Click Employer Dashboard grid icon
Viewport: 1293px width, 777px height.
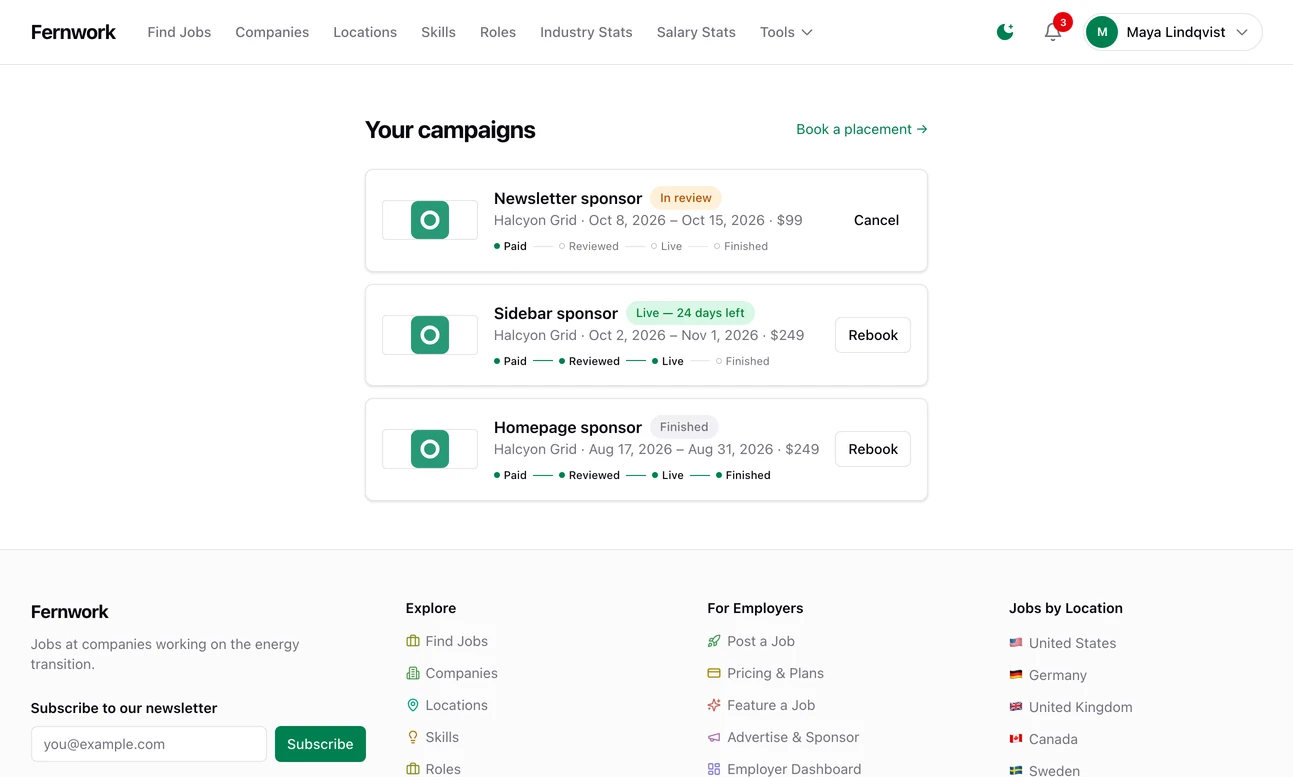pos(714,769)
